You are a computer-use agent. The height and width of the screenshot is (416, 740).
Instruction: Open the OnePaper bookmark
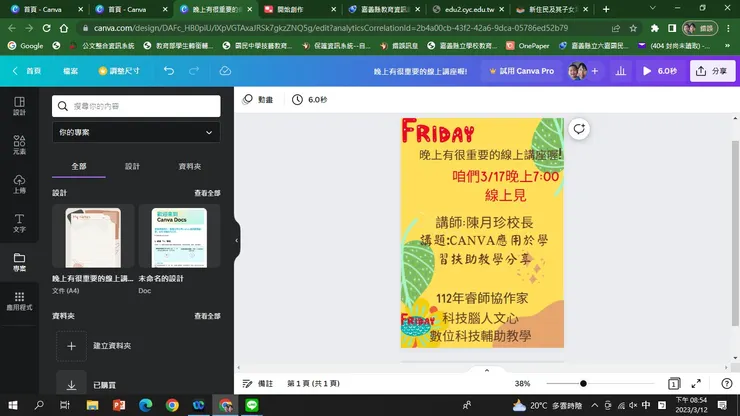528,46
